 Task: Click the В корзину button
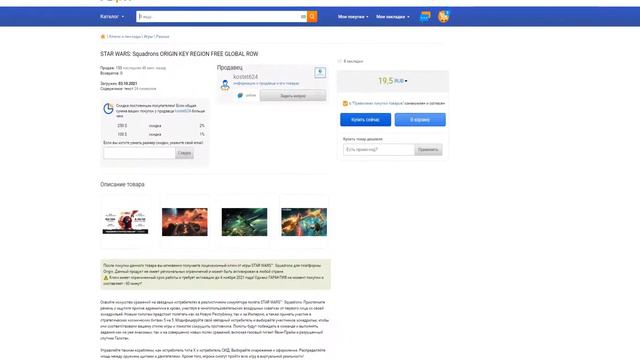[420, 120]
